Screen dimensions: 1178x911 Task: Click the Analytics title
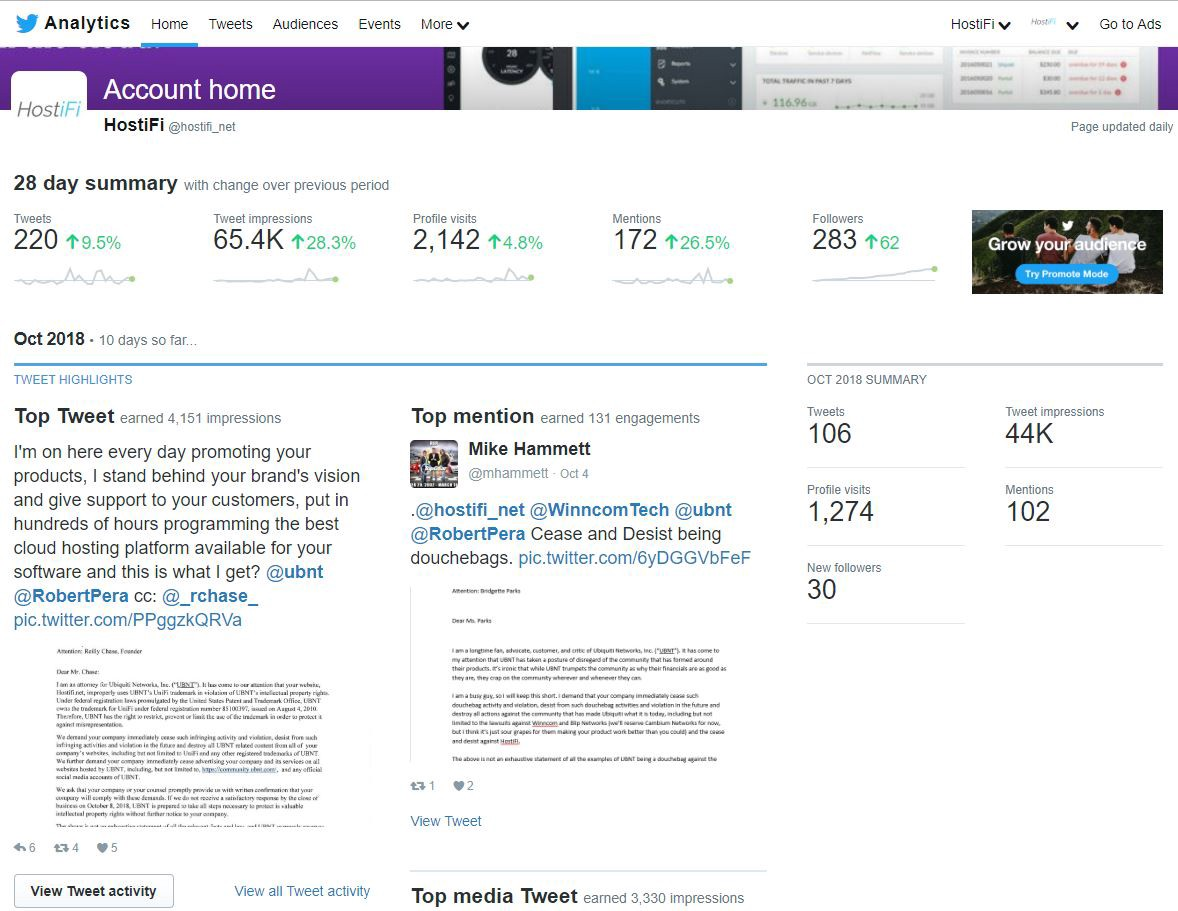87,23
